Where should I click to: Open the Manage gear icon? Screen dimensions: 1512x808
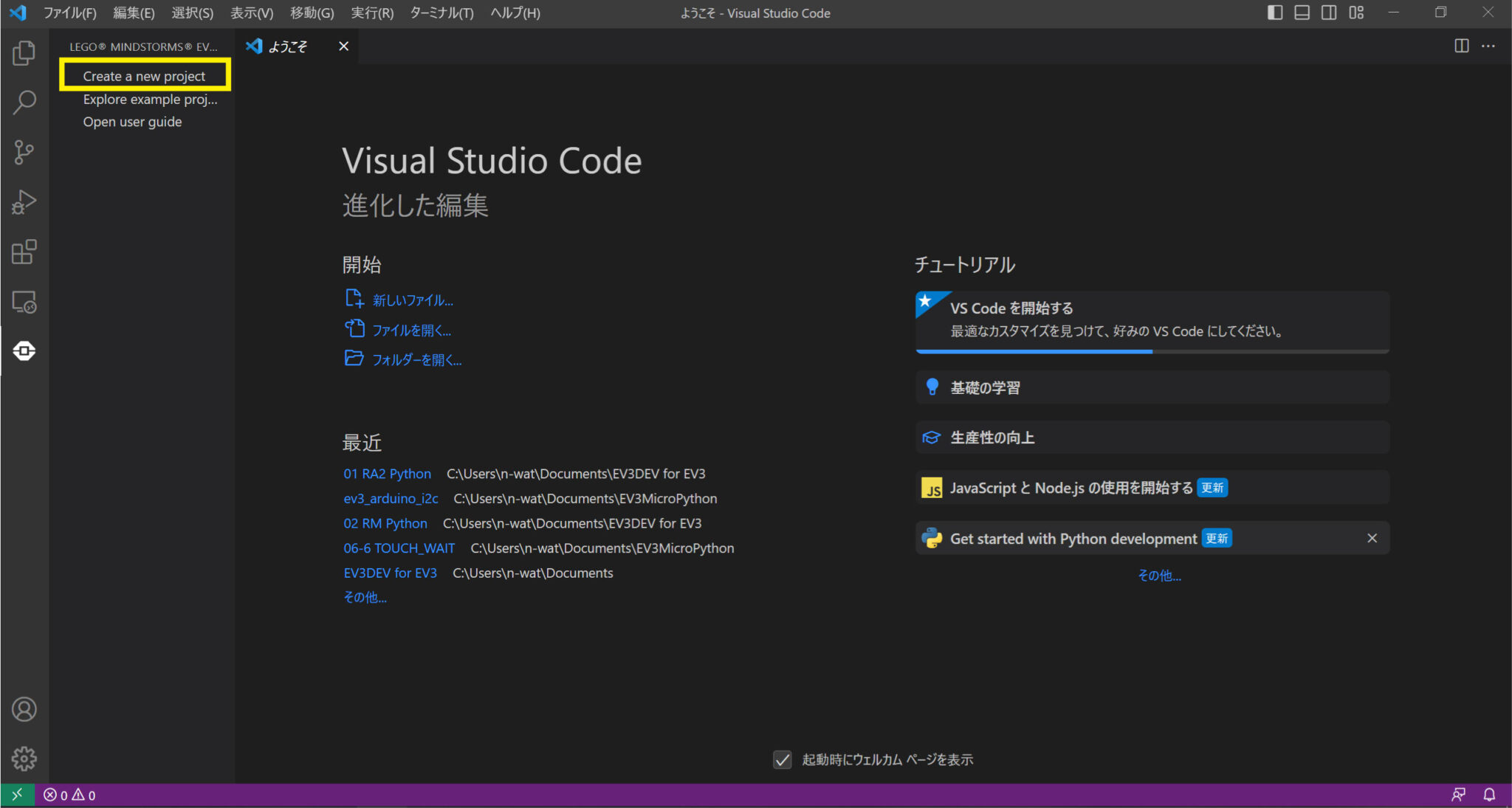click(x=24, y=759)
